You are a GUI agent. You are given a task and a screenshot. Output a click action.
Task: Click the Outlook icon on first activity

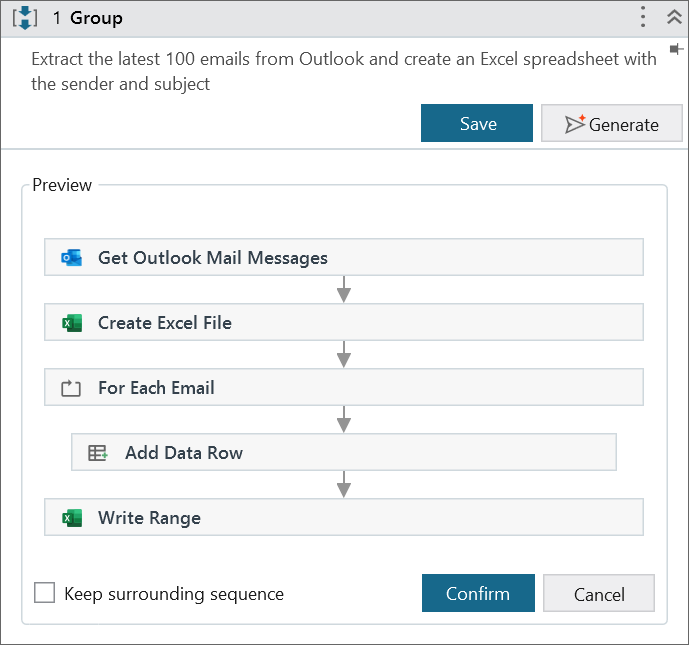(x=72, y=258)
